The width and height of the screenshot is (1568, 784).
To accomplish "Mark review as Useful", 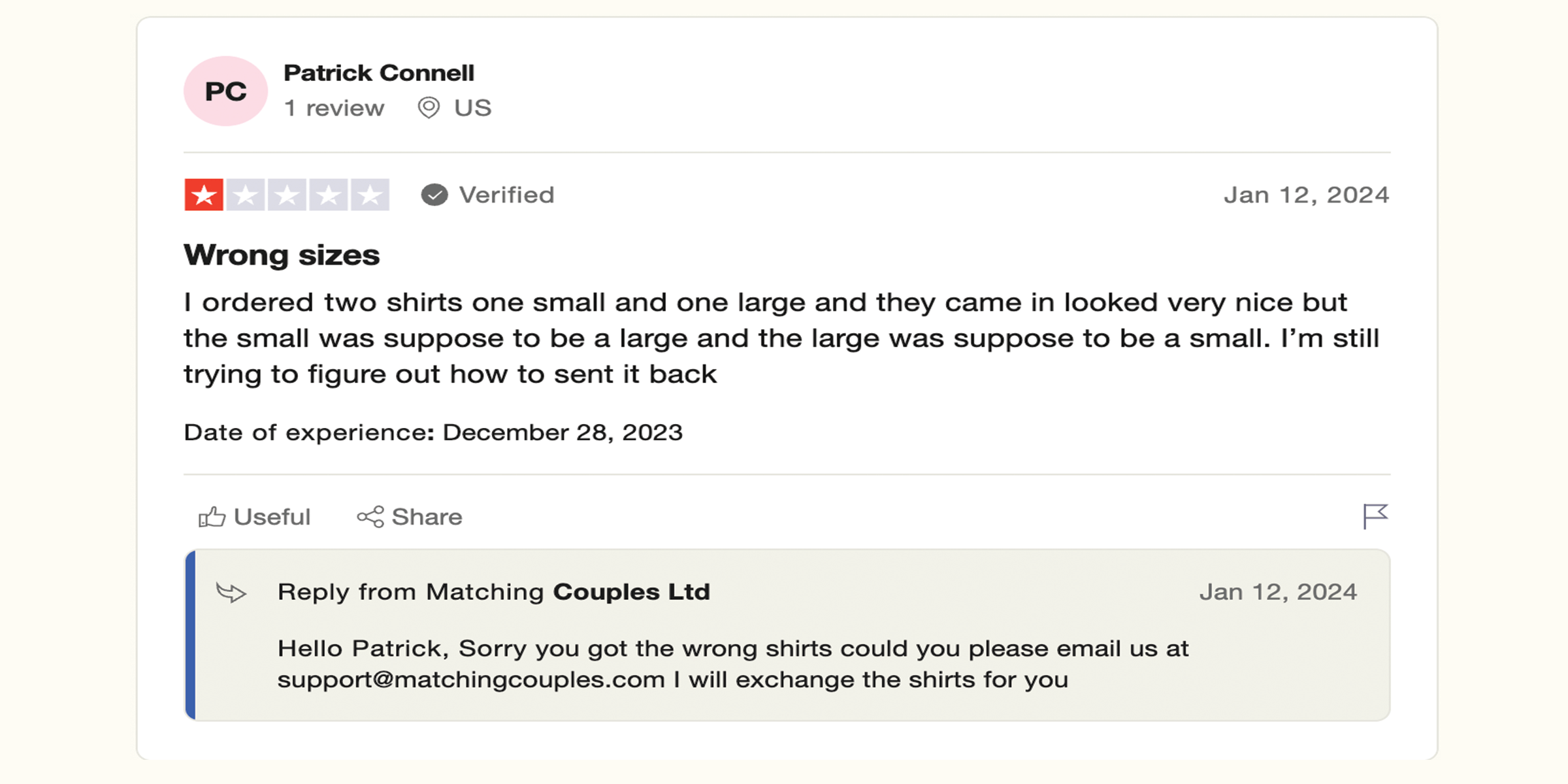I will coord(272,517).
